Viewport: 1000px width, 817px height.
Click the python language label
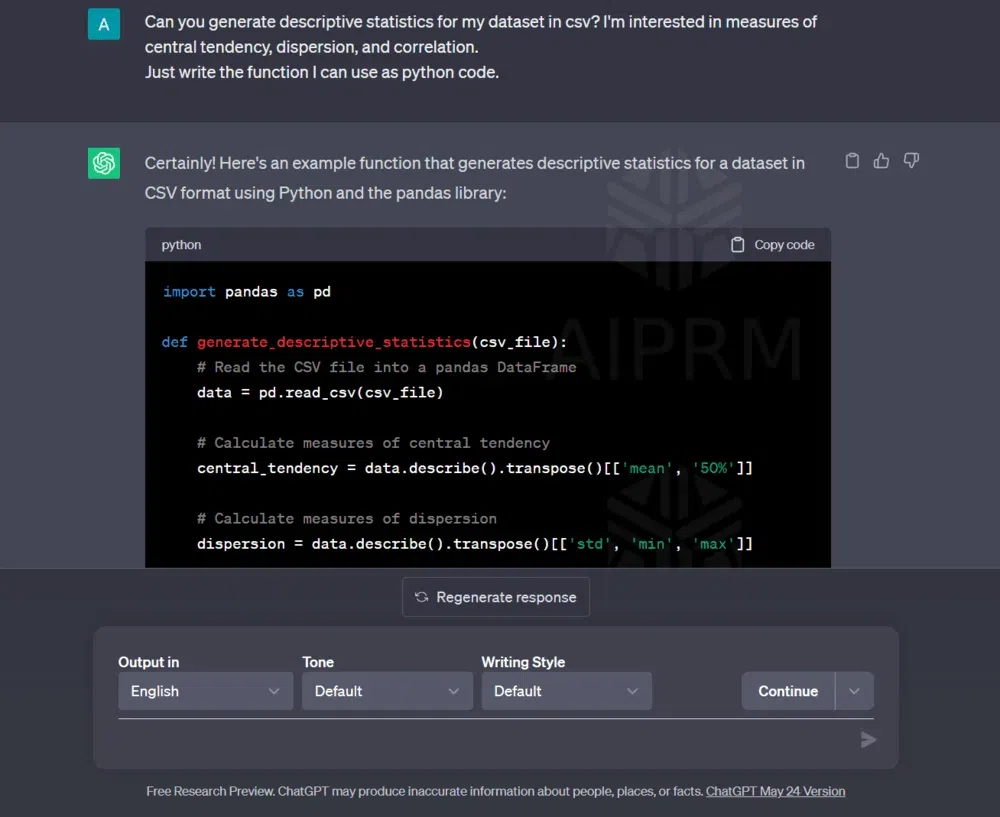coord(181,245)
